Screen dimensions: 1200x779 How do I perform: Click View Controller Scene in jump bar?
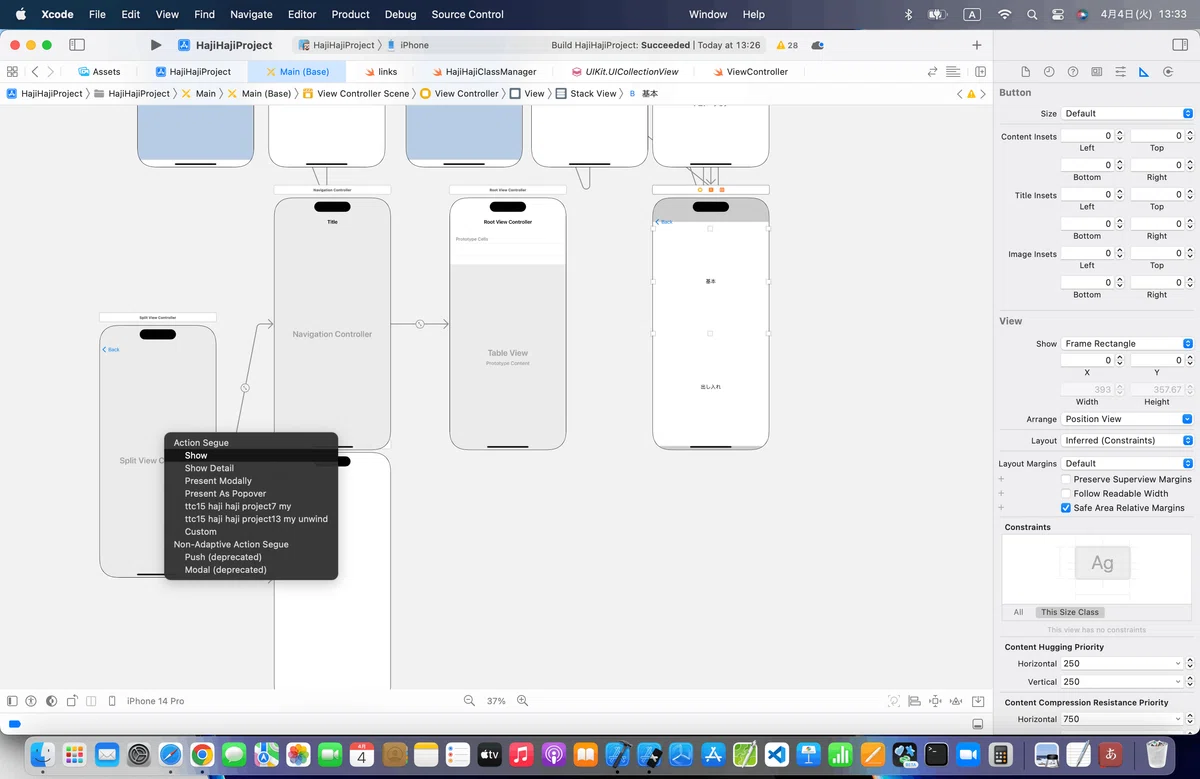[x=356, y=94]
